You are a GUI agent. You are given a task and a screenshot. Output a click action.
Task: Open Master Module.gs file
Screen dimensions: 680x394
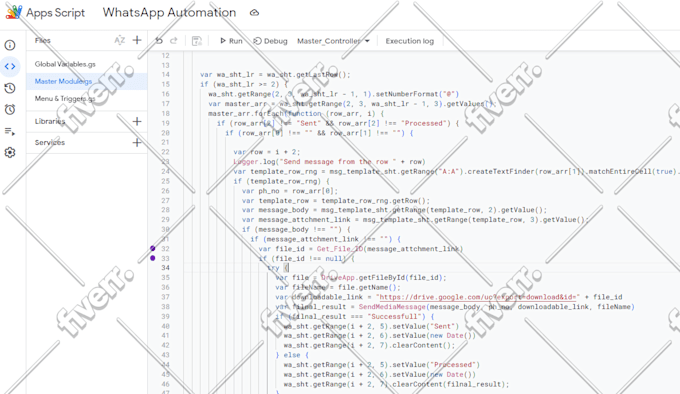63,81
